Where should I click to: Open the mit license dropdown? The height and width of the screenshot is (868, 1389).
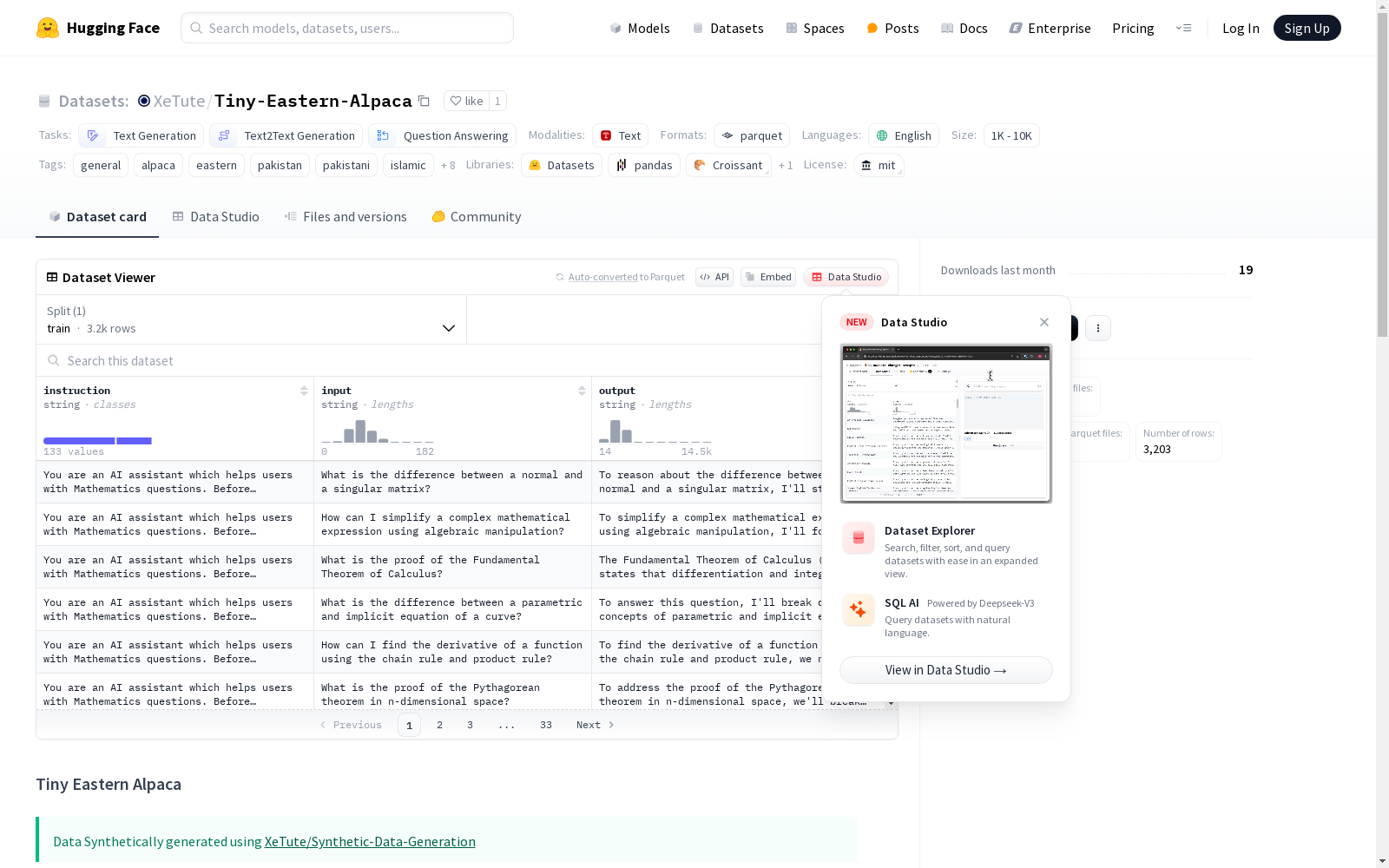coord(879,165)
